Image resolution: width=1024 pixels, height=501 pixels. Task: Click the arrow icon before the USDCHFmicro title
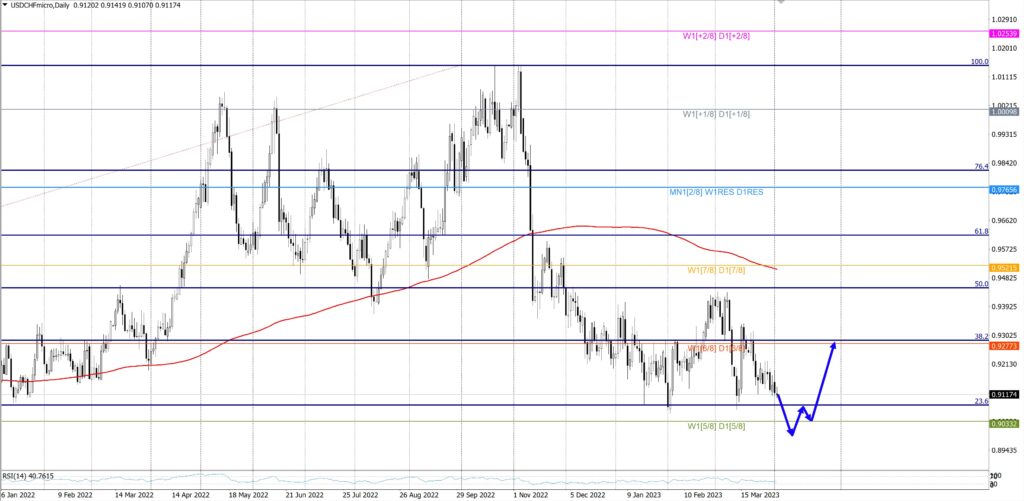pyautogui.click(x=4, y=5)
